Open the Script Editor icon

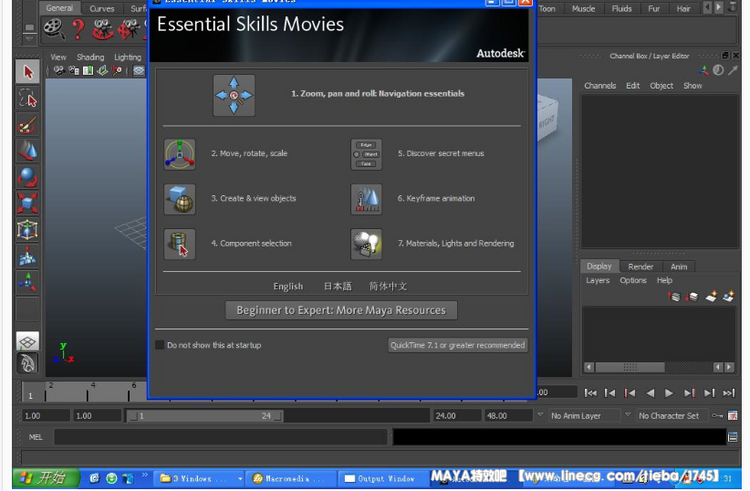click(732, 437)
